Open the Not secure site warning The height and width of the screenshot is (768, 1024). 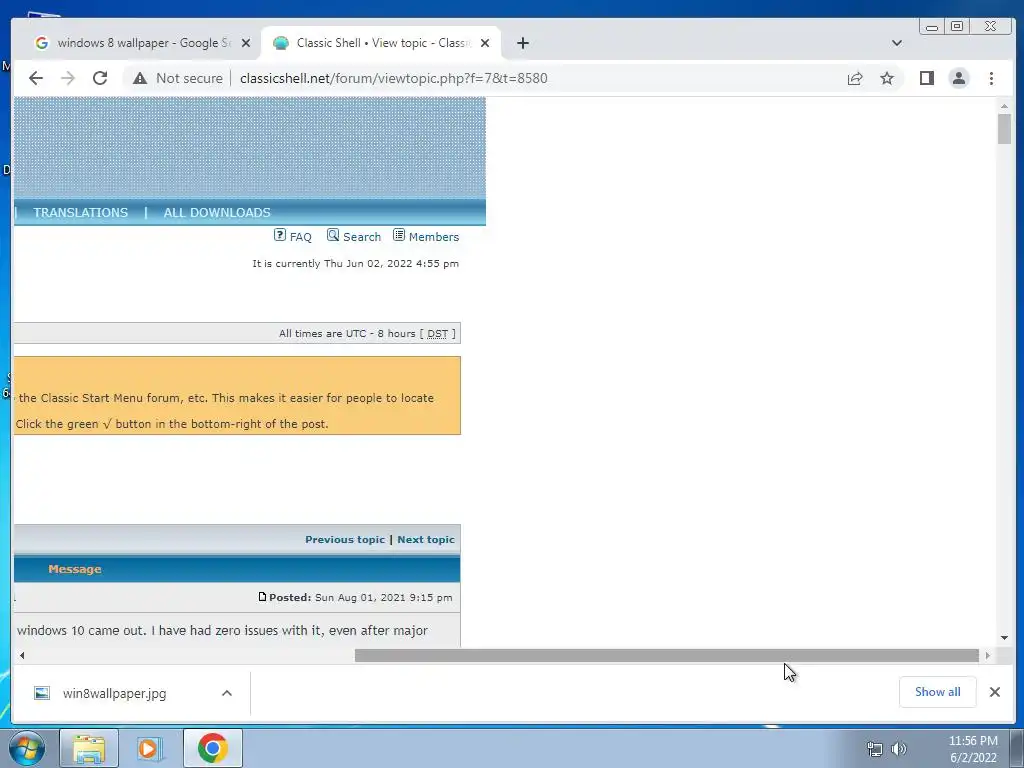(178, 78)
